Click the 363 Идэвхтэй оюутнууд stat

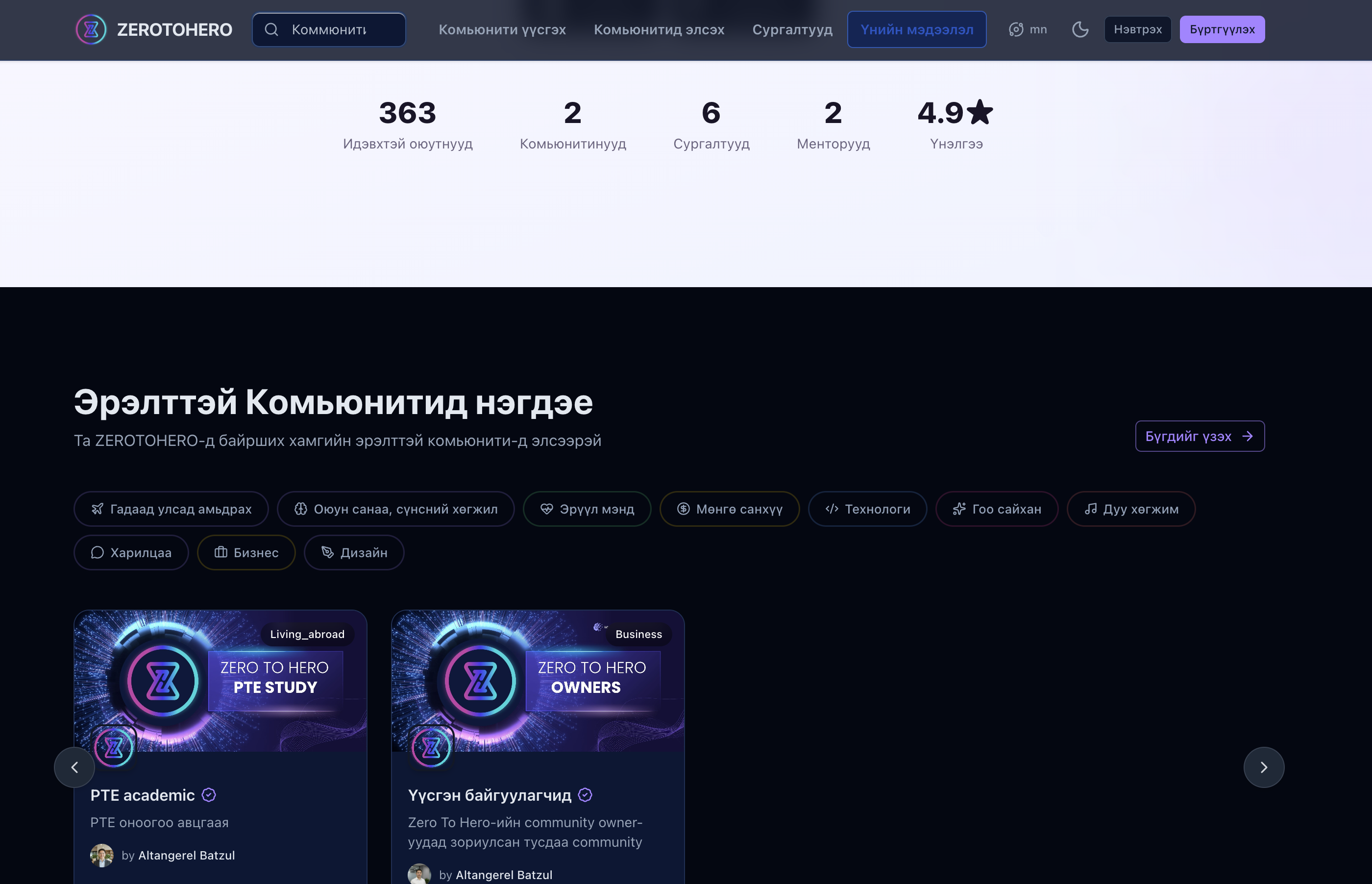(408, 124)
